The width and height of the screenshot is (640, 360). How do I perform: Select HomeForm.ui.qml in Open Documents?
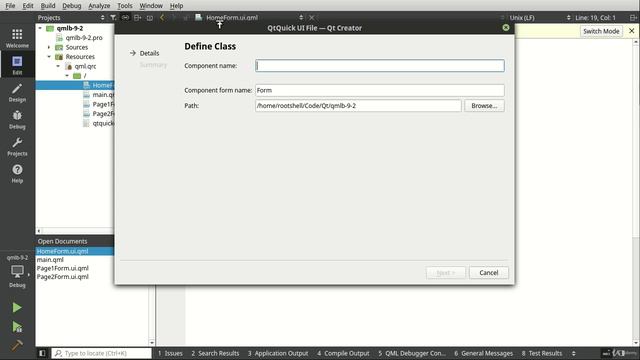(62, 251)
